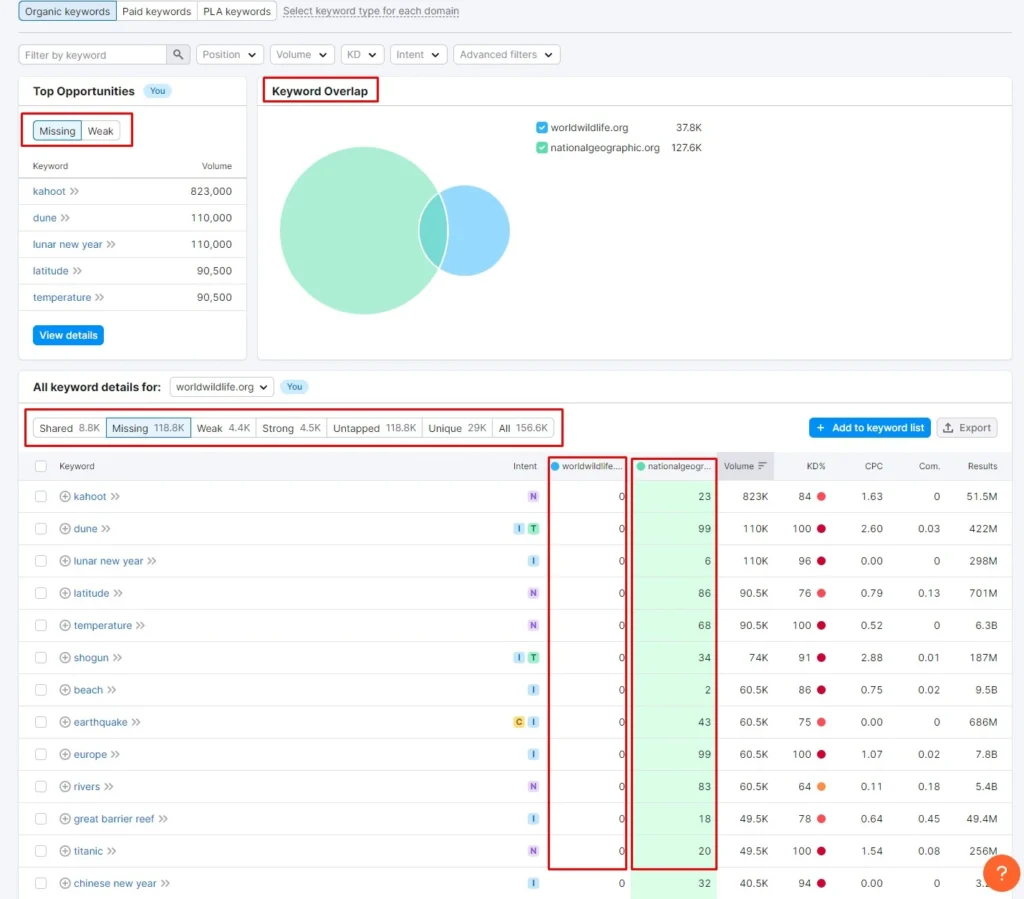Viewport: 1024px width, 899px height.
Task: Click the double-arrow icon after earthquake
Action: (x=136, y=721)
